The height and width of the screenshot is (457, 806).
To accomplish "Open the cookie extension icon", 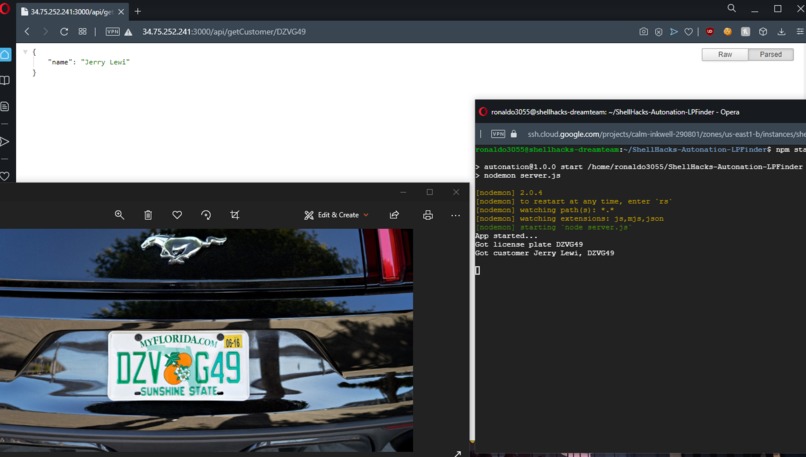I will coord(727,31).
